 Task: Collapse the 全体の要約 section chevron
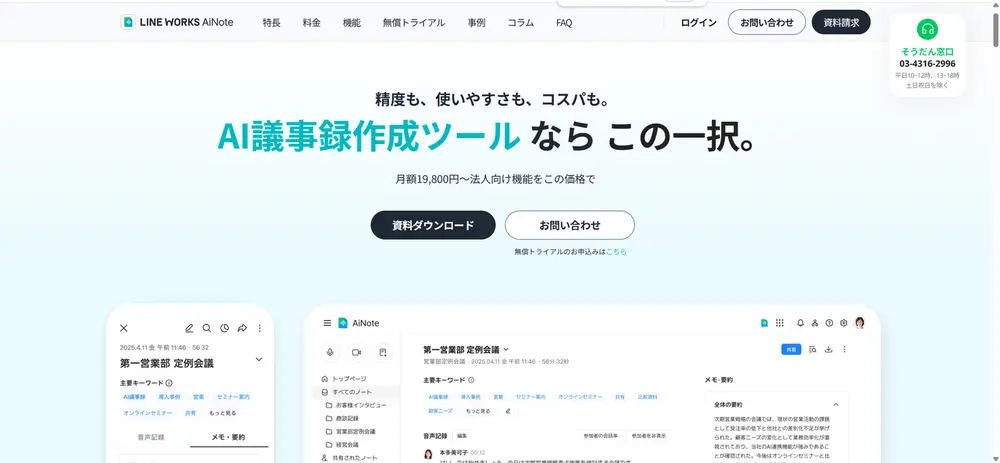pos(836,404)
